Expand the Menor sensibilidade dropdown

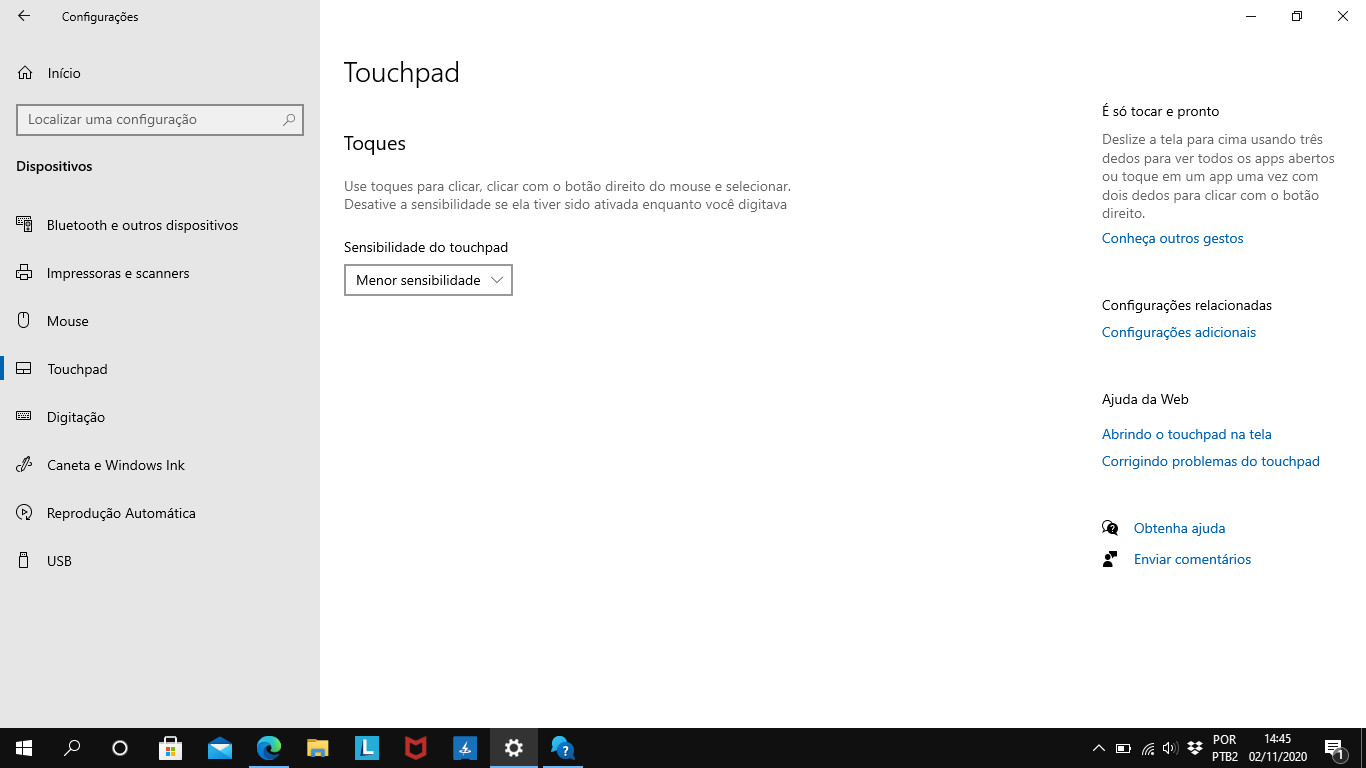pos(428,280)
